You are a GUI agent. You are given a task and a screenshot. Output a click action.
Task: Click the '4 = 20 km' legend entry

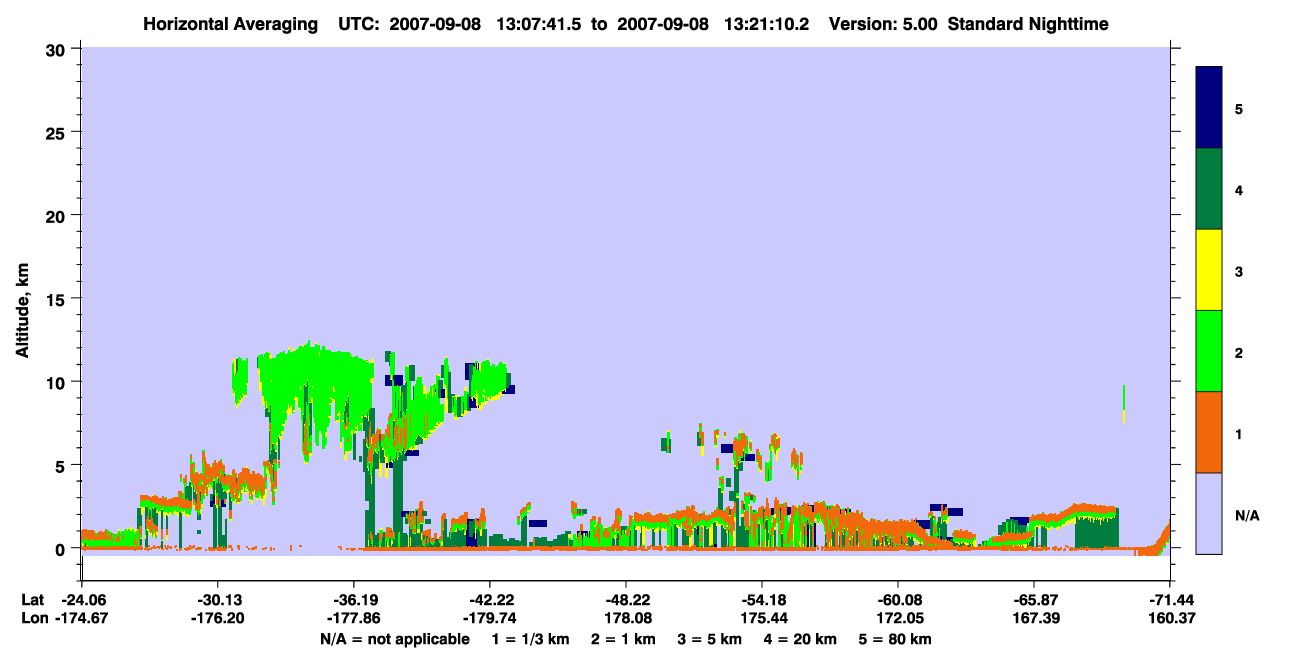pos(802,639)
